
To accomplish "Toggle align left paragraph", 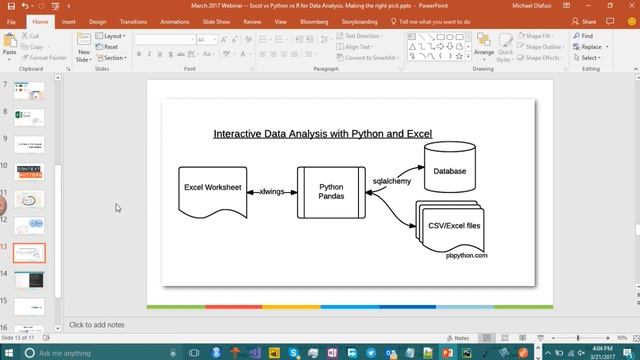I will pyautogui.click(x=262, y=54).
